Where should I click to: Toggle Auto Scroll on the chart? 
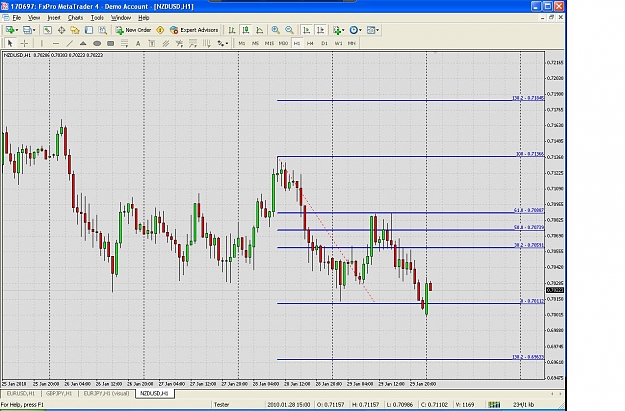point(306,30)
